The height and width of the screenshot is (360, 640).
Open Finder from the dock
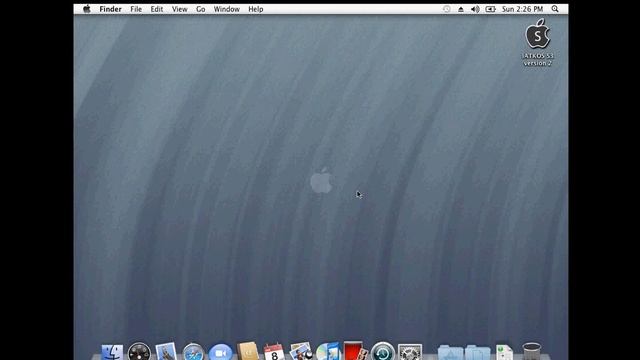tap(112, 352)
